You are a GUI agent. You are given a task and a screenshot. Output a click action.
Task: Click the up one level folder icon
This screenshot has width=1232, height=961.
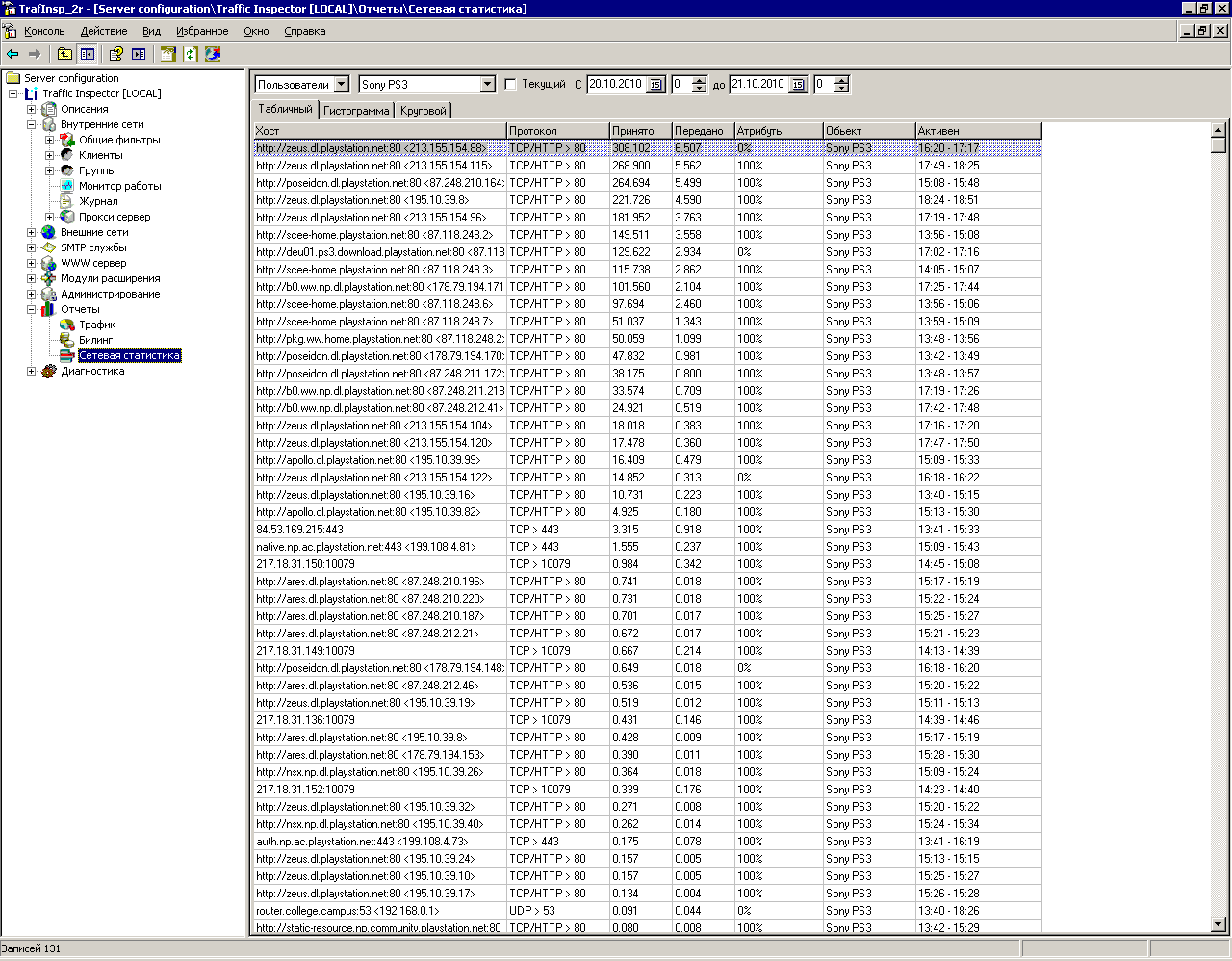click(64, 54)
